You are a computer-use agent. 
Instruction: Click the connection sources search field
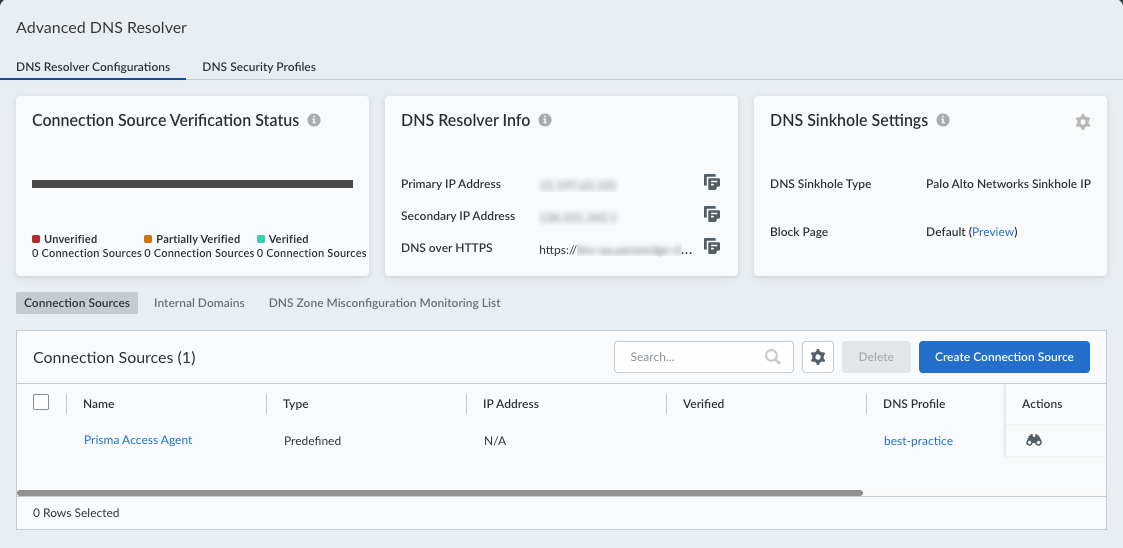coord(690,357)
